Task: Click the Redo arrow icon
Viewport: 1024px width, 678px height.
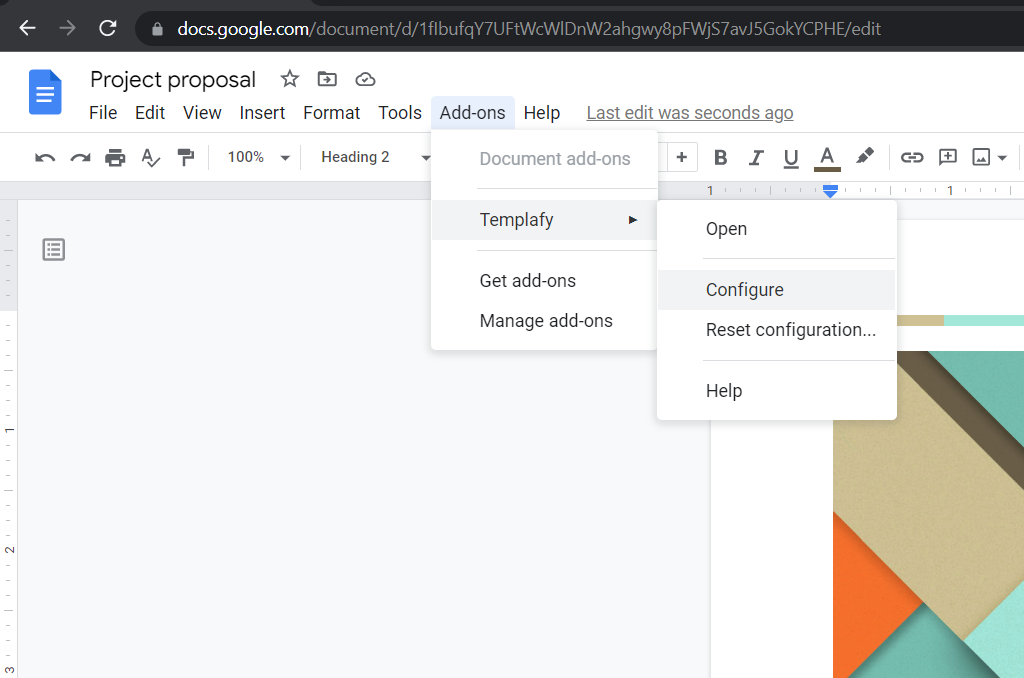Action: [x=80, y=157]
